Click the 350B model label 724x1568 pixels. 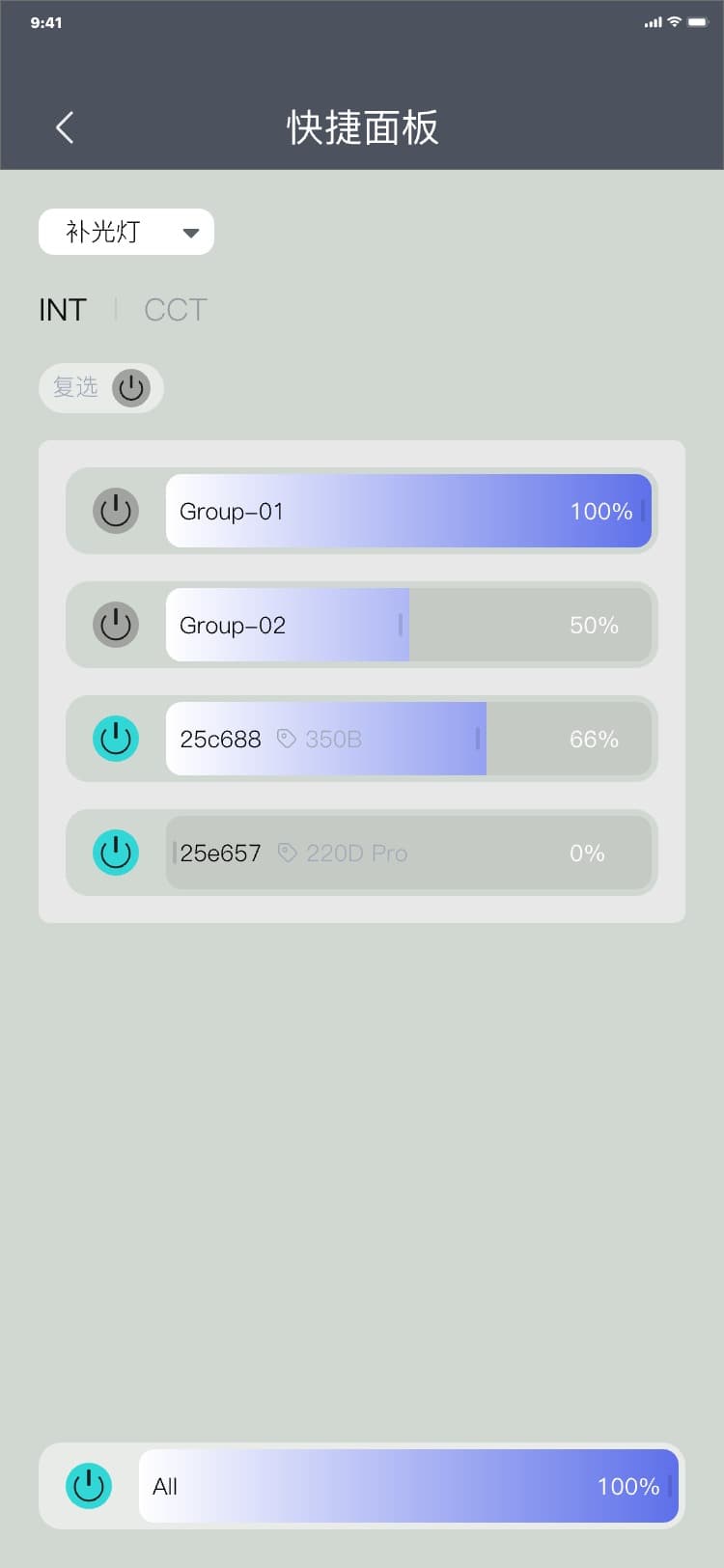[333, 740]
